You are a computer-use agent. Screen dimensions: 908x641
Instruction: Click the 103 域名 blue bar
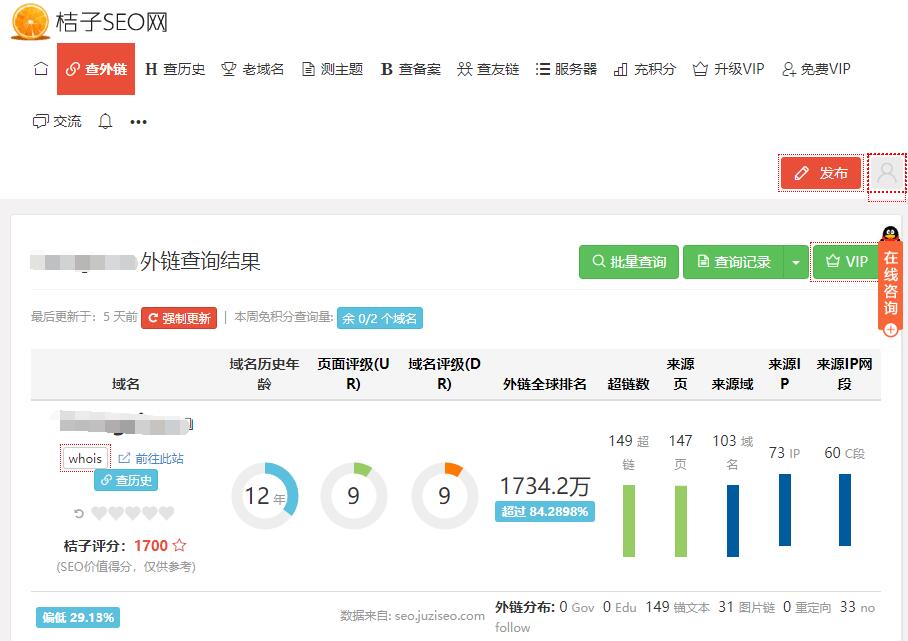pyautogui.click(x=733, y=521)
